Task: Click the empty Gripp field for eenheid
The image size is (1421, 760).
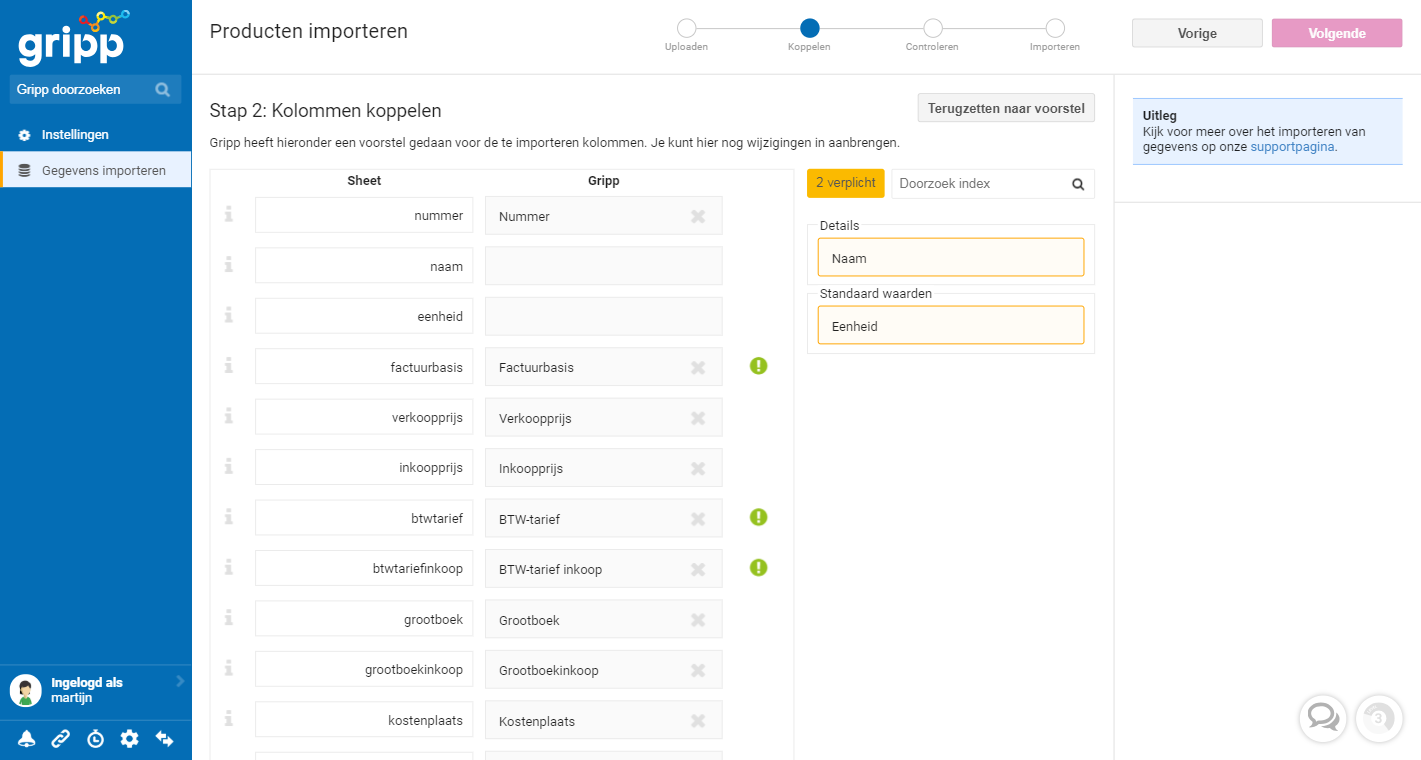Action: [x=604, y=316]
